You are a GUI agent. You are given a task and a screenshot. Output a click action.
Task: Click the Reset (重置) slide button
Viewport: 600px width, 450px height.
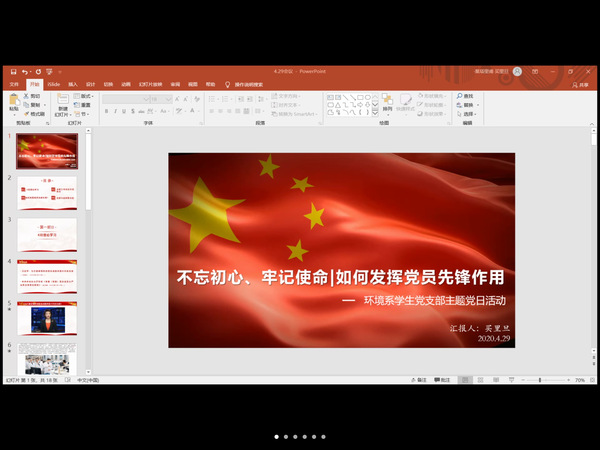tap(84, 105)
